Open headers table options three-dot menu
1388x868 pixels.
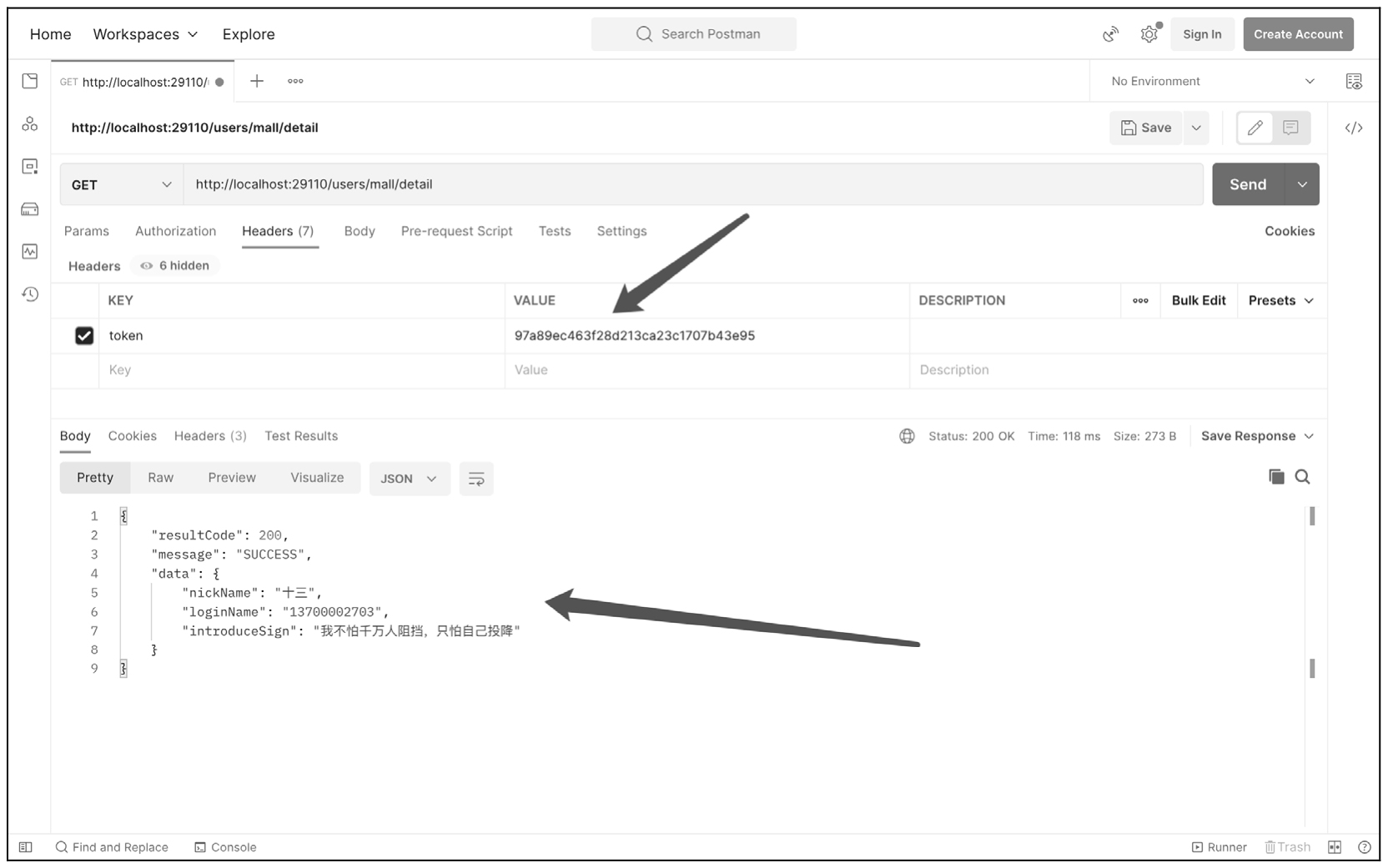coord(1140,300)
